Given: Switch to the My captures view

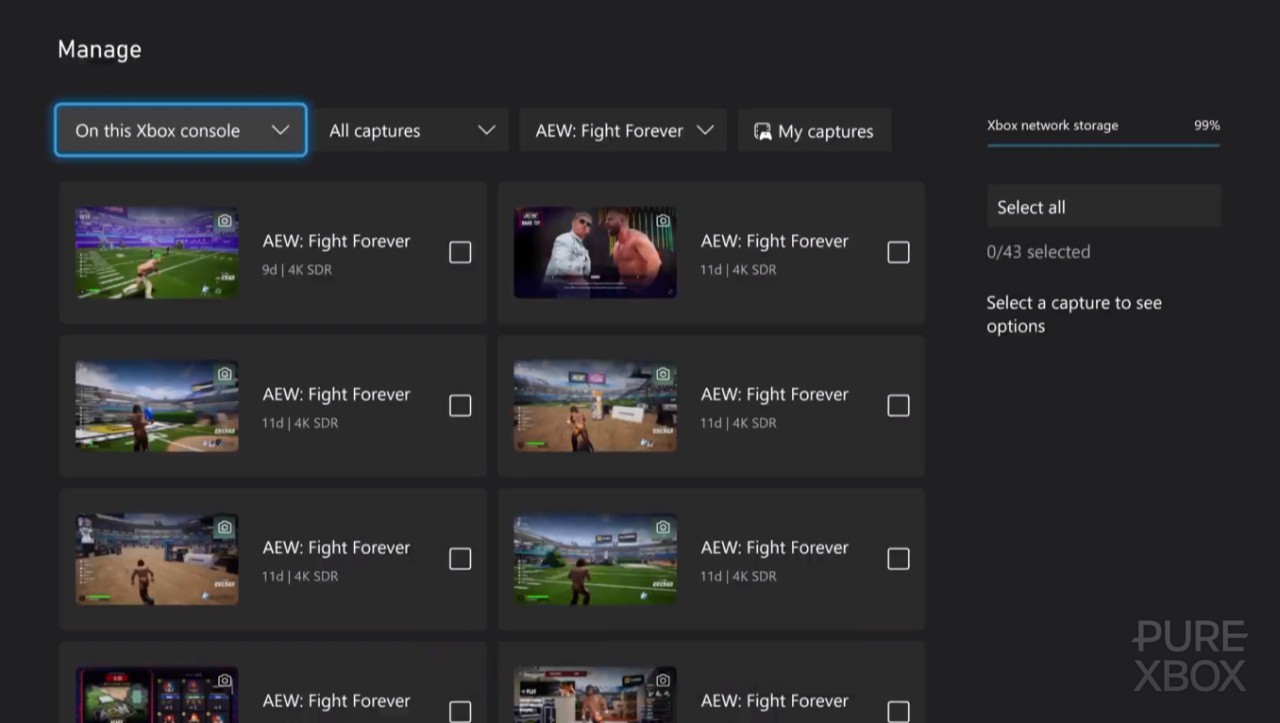Looking at the screenshot, I should coord(814,130).
